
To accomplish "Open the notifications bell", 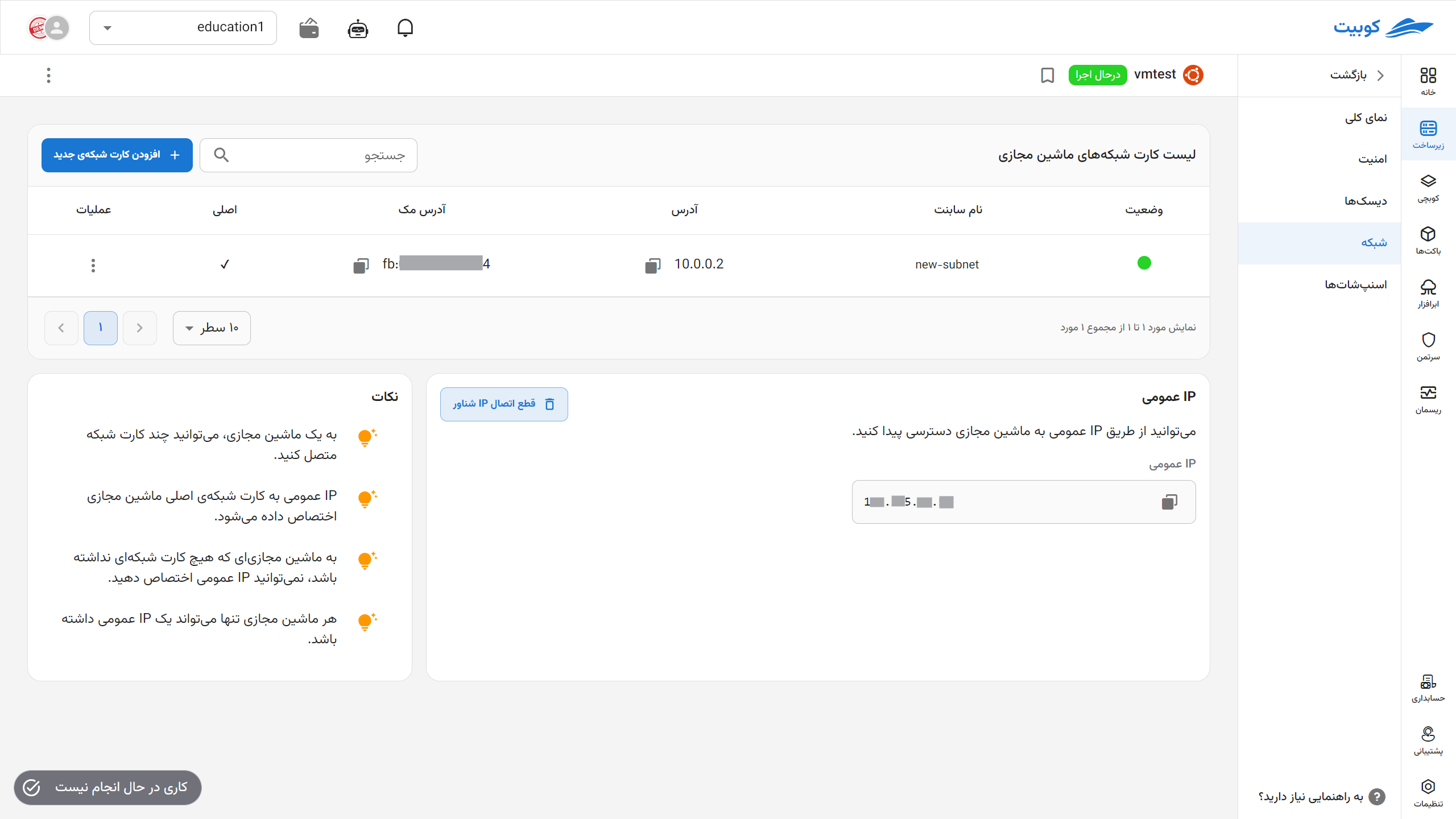I will click(x=406, y=27).
